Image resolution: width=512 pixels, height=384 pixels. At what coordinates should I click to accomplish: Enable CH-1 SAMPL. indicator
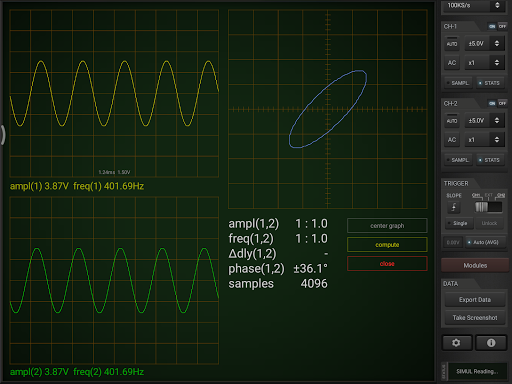point(458,83)
